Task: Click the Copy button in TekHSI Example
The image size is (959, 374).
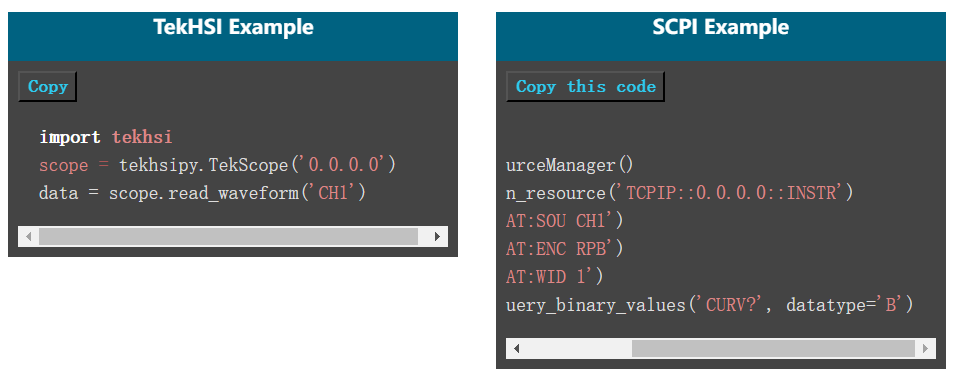Action: (47, 87)
